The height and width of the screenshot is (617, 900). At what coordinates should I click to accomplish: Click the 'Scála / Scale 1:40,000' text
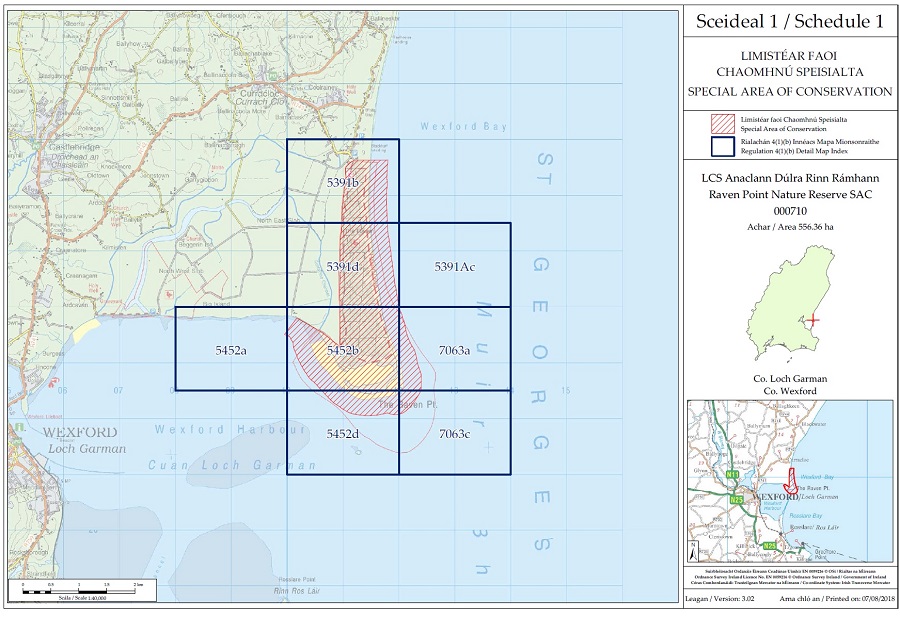pos(82,597)
